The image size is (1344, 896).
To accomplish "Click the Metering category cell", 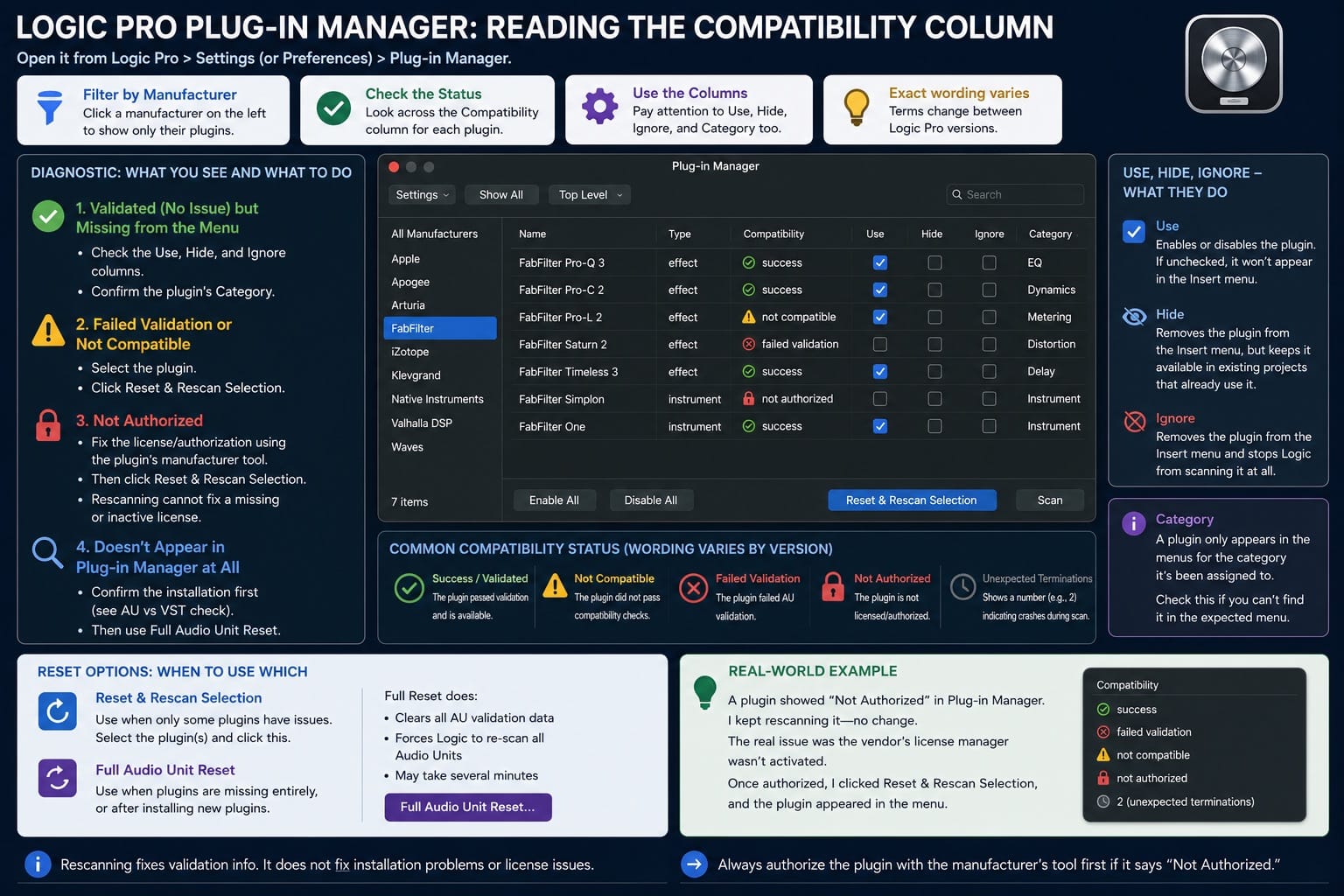I will (1049, 317).
